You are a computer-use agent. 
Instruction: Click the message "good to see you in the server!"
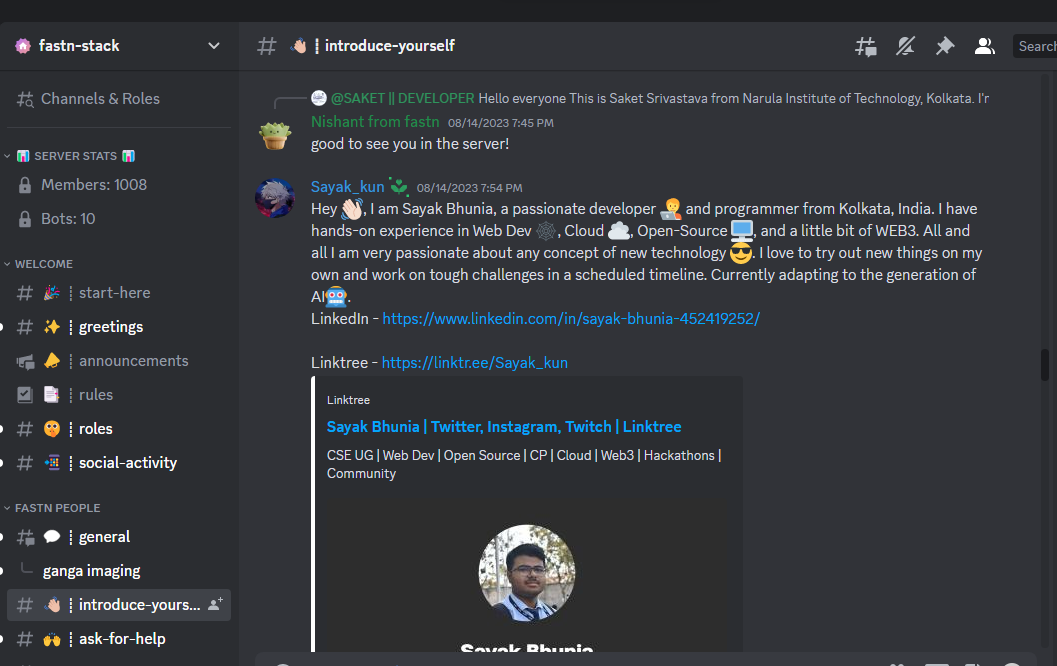(x=410, y=144)
